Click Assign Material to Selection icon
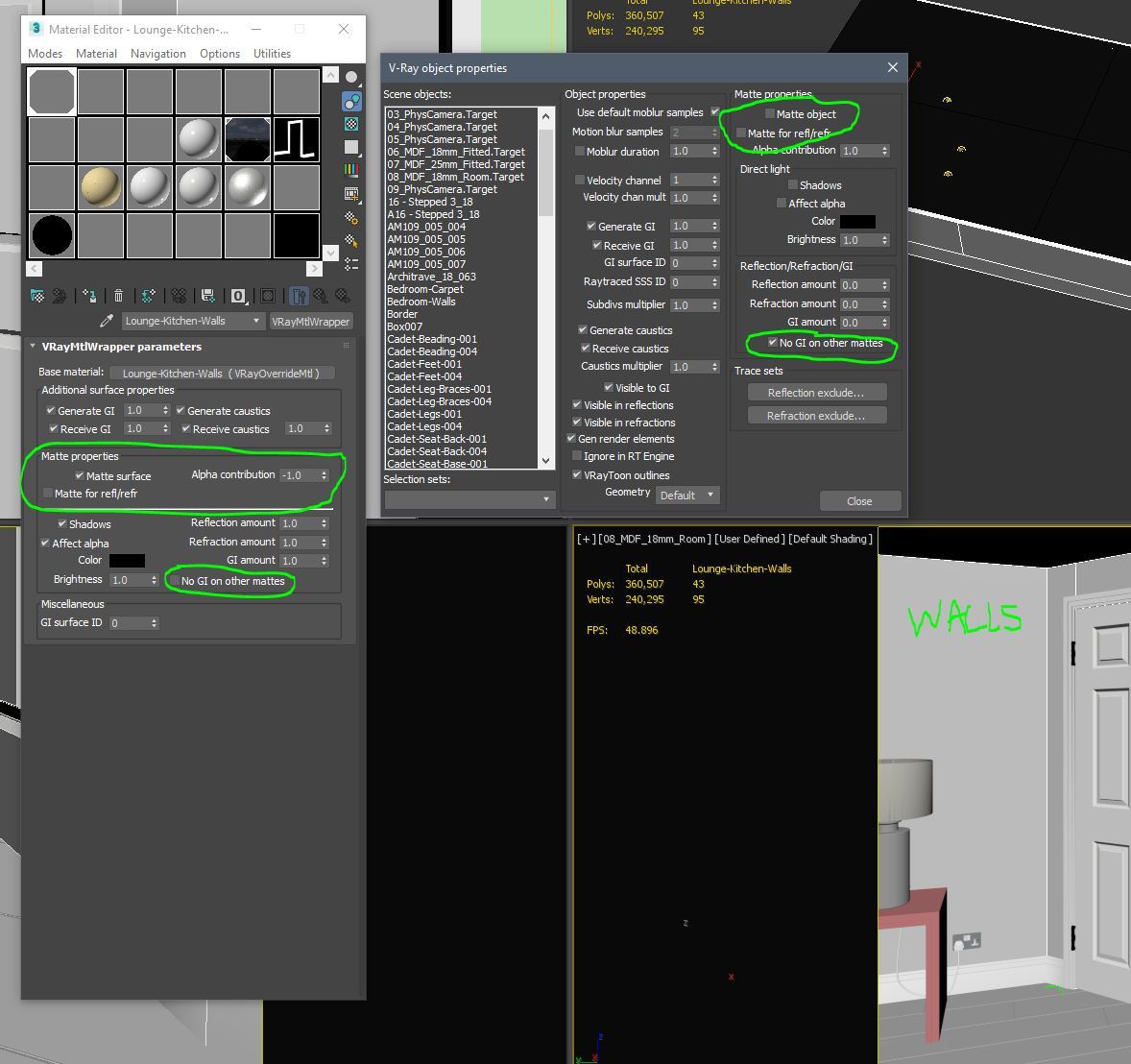The width and height of the screenshot is (1131, 1064). [89, 296]
